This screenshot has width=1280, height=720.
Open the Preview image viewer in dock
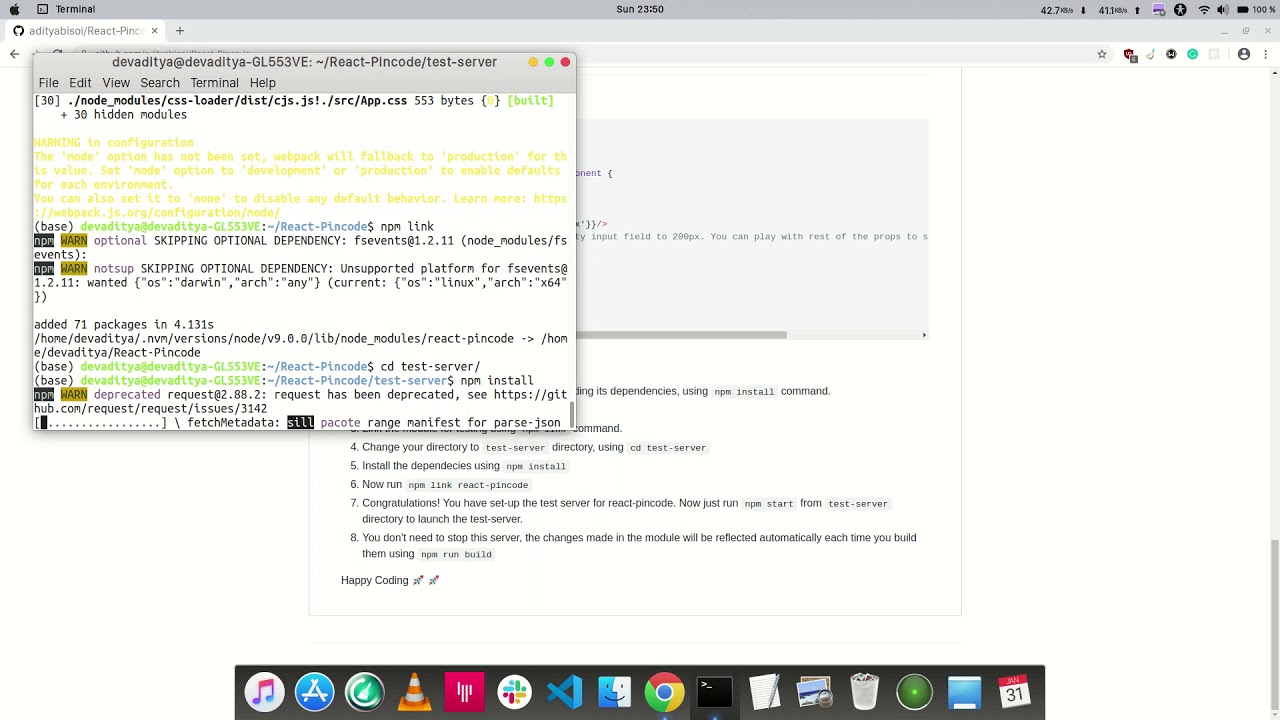pos(815,692)
